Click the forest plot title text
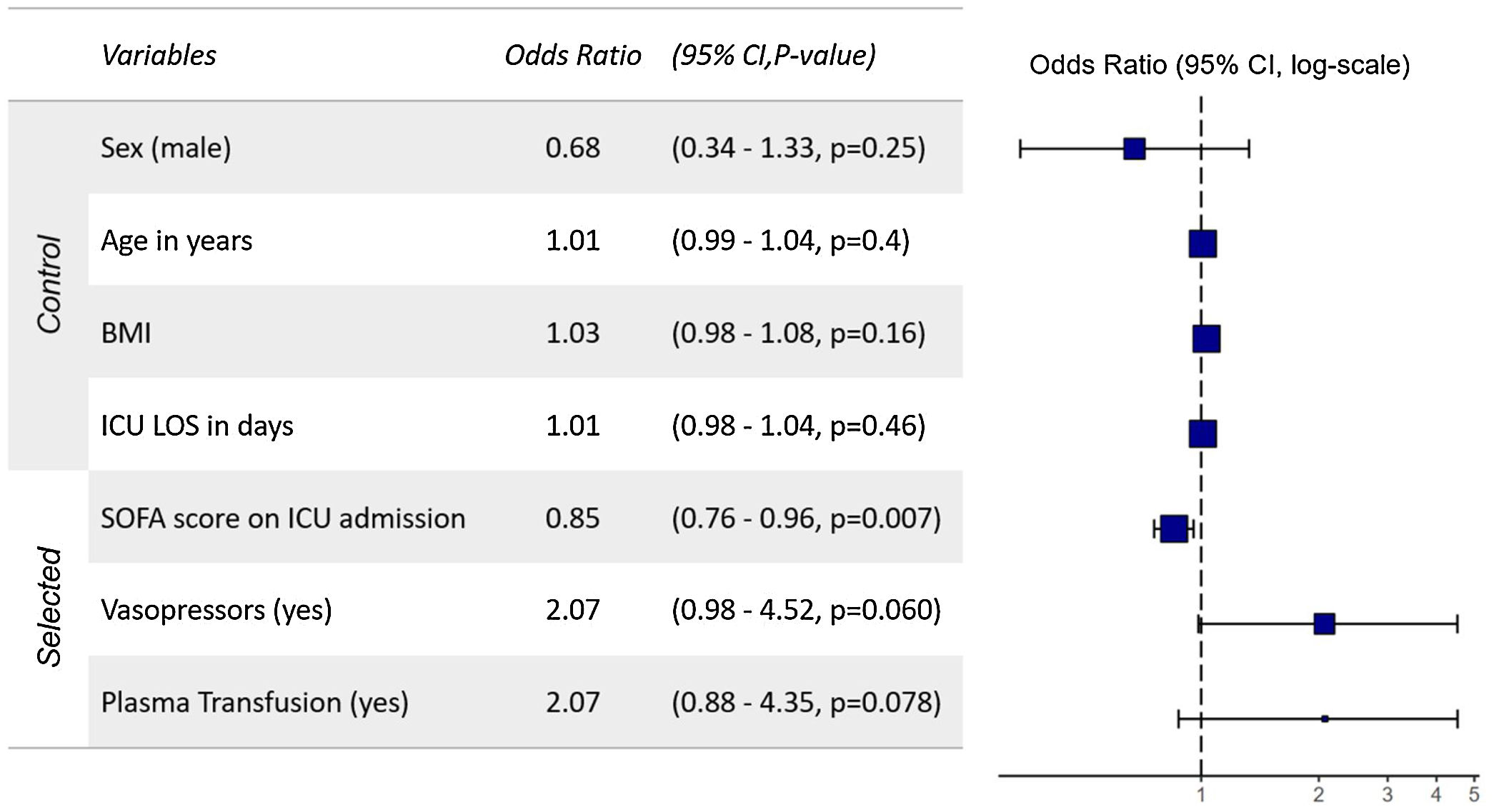 point(1219,65)
